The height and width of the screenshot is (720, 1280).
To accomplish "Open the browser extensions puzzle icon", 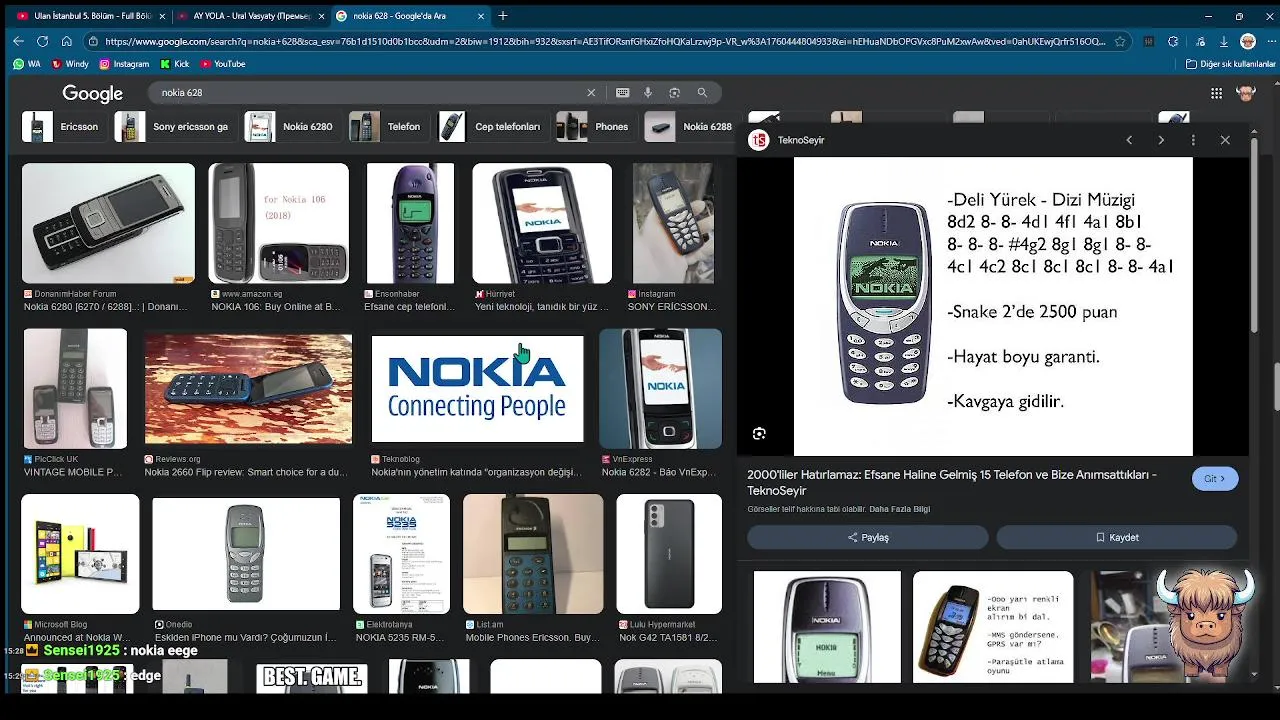I will (1173, 42).
